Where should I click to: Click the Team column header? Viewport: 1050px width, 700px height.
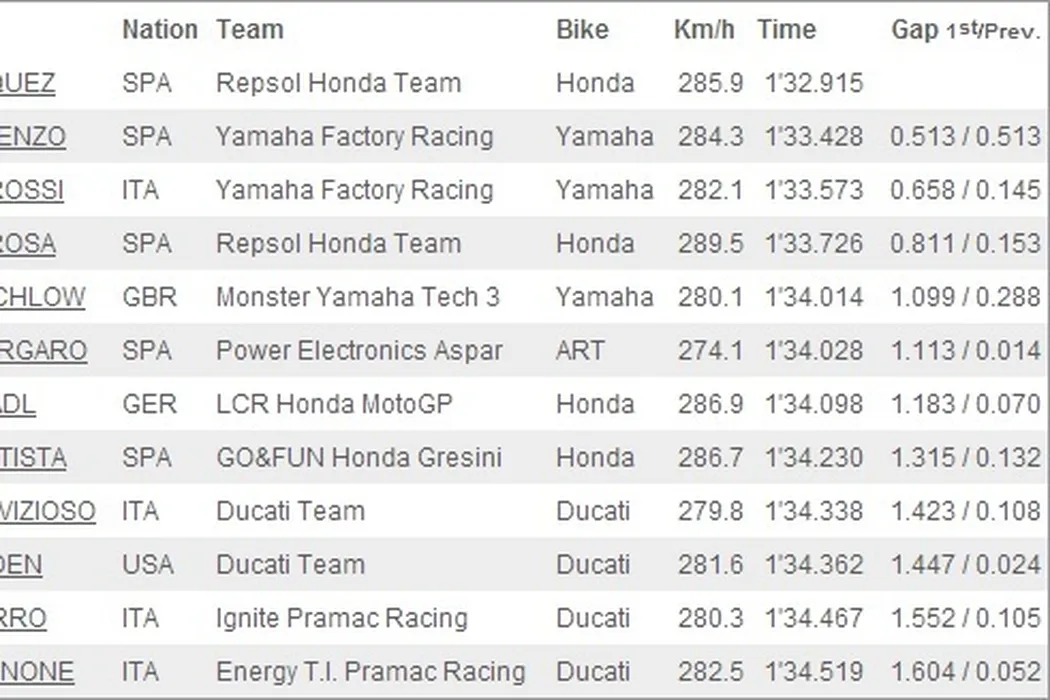point(249,30)
